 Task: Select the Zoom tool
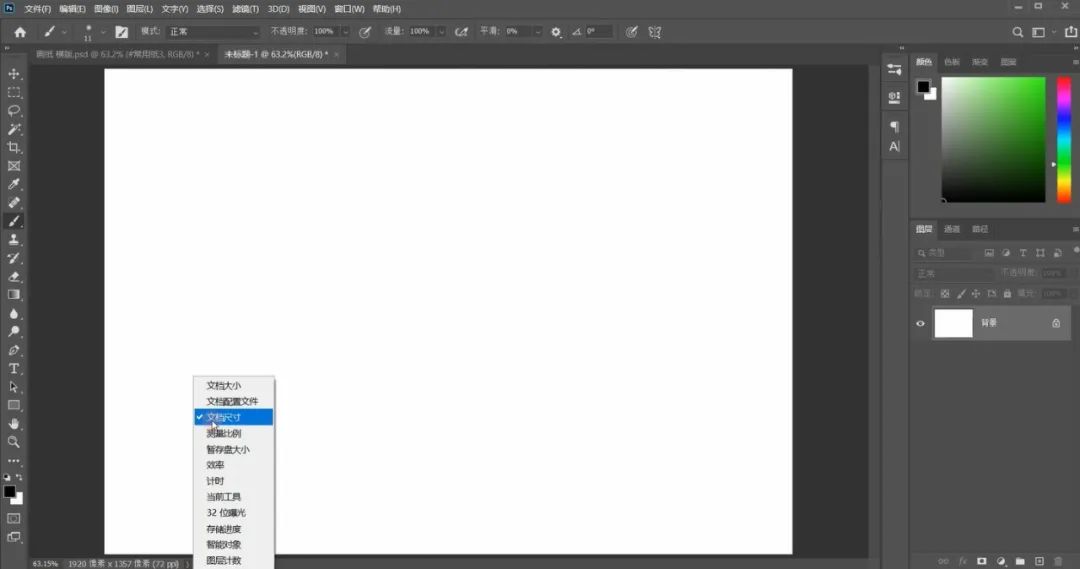14,442
